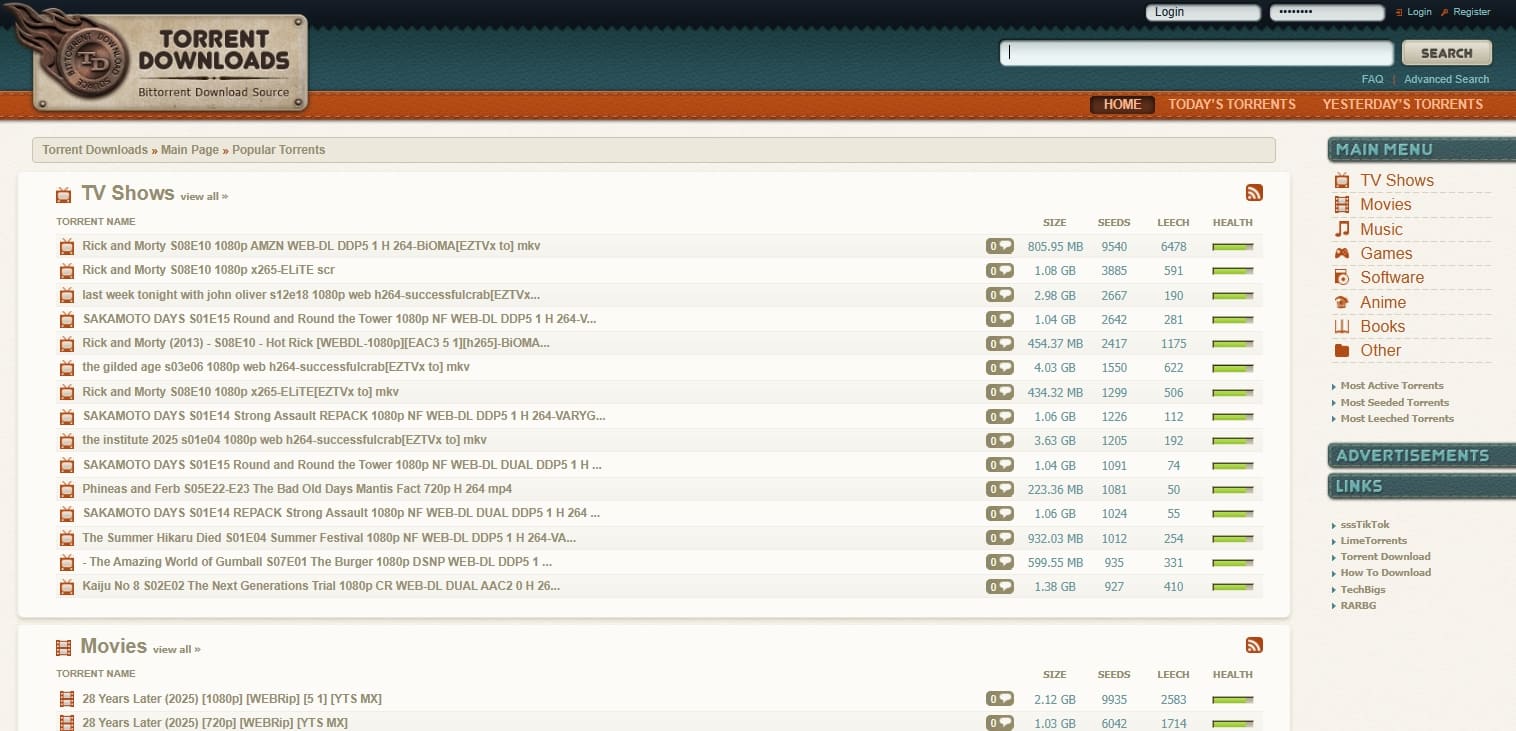Screen dimensions: 1516x731
Task: Click the key icon next to Login link
Action: 1399,13
